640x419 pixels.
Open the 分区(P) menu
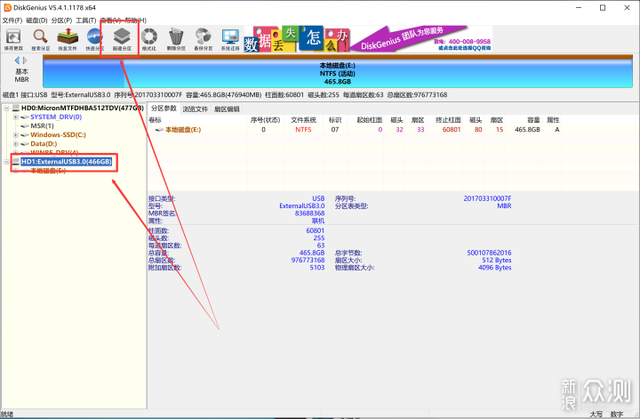[x=62, y=20]
